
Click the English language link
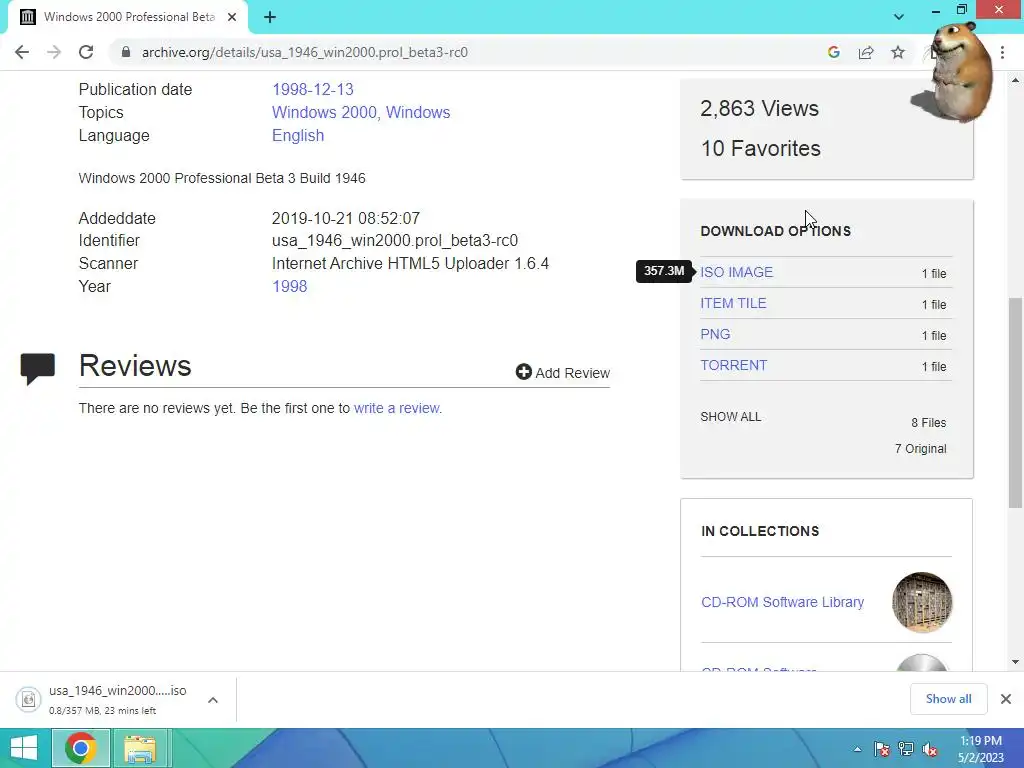click(x=298, y=135)
